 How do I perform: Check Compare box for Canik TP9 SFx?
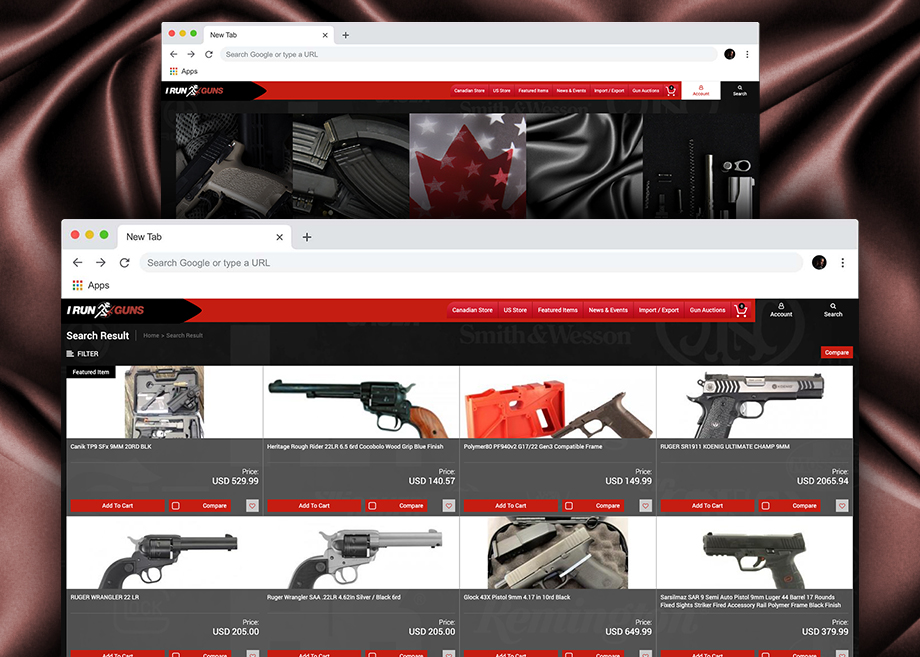[176, 506]
